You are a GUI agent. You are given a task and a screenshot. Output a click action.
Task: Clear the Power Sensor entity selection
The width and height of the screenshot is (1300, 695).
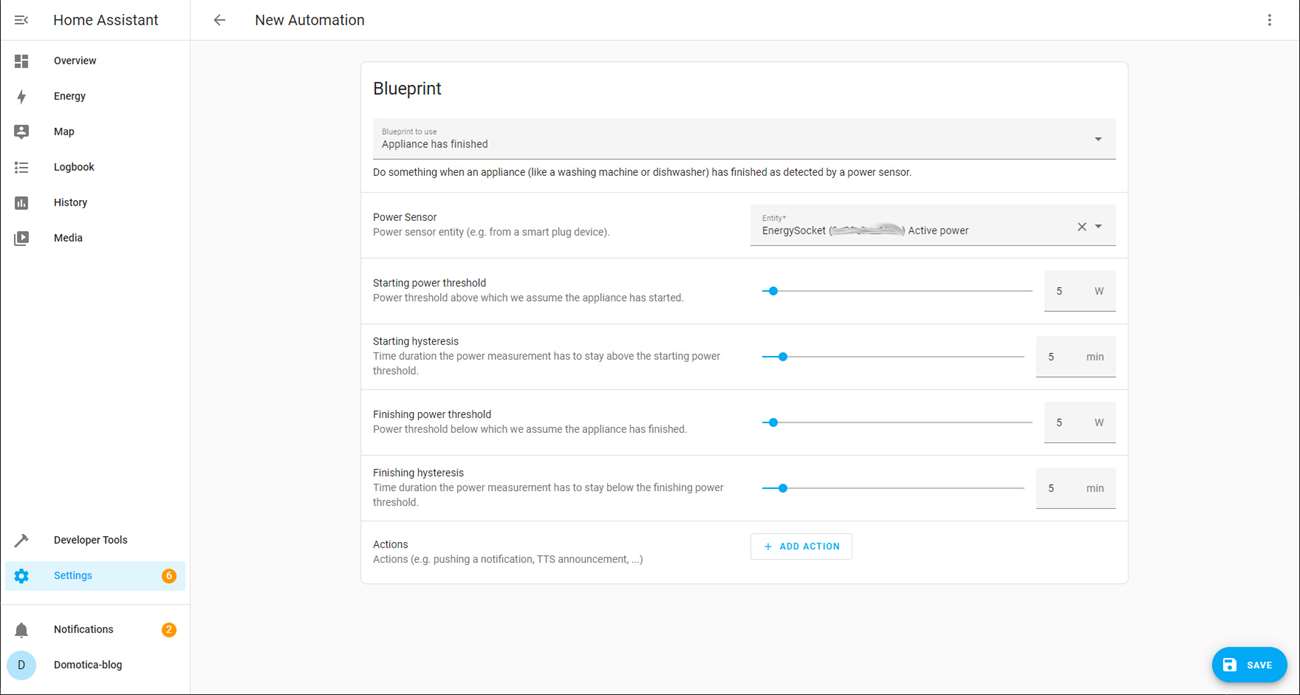coord(1081,227)
